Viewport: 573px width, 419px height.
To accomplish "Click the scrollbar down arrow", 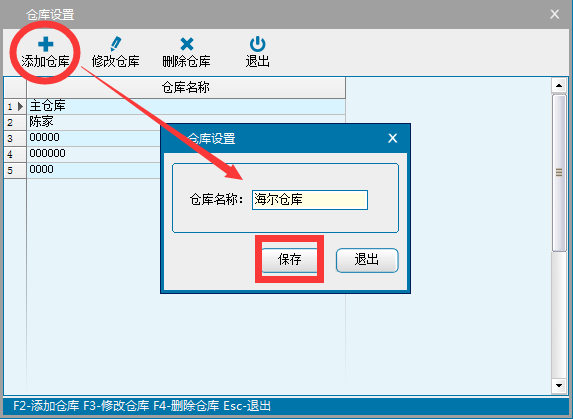I will tap(559, 385).
